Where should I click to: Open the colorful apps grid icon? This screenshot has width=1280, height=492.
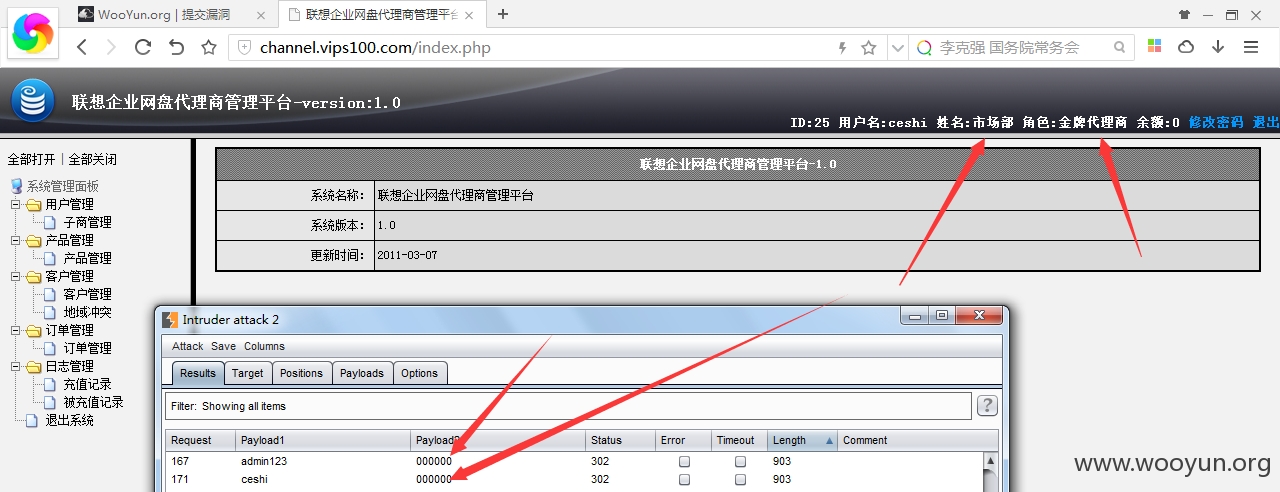1154,47
